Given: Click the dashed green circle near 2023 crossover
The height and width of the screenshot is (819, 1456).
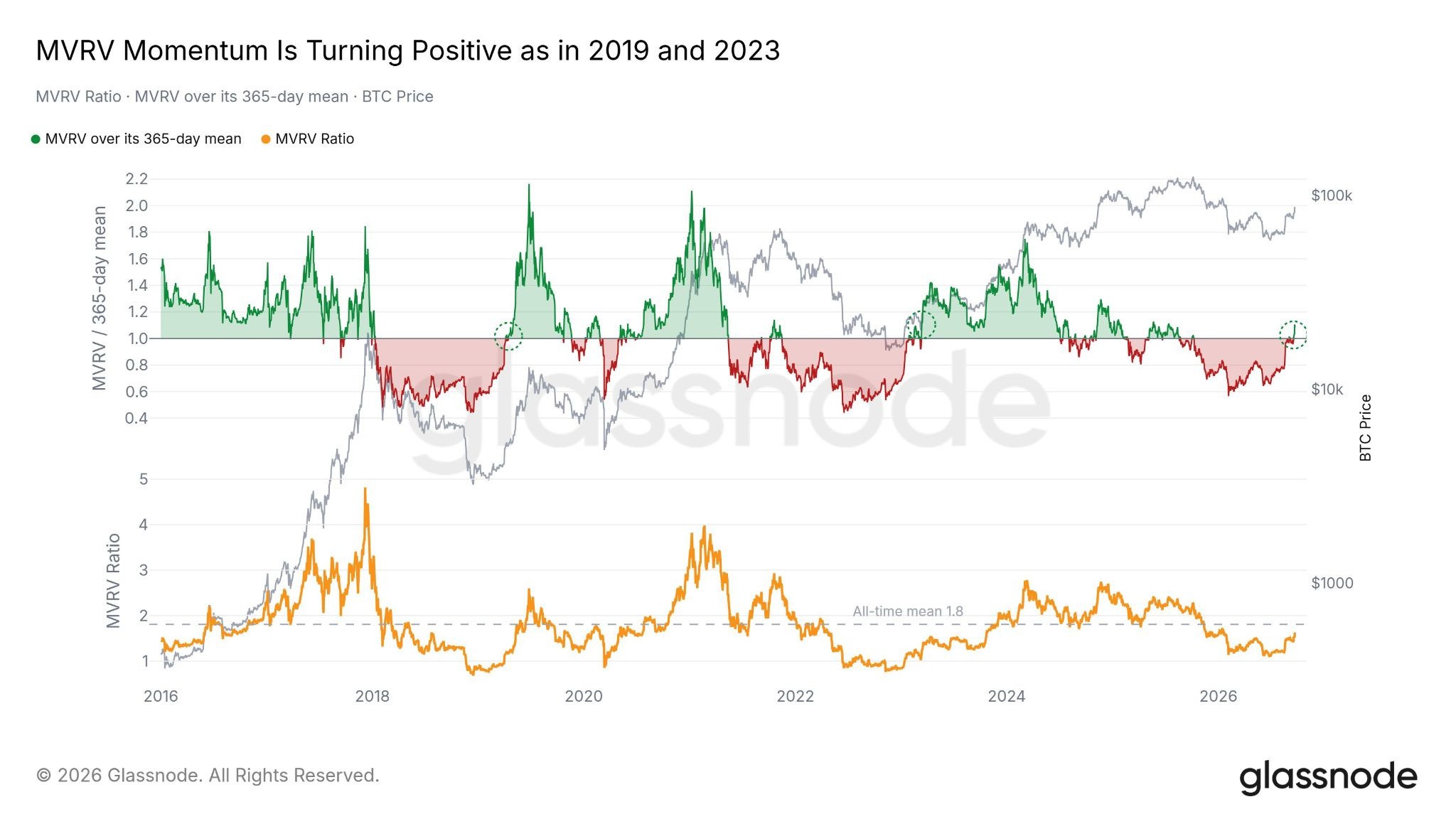Looking at the screenshot, I should [x=921, y=325].
